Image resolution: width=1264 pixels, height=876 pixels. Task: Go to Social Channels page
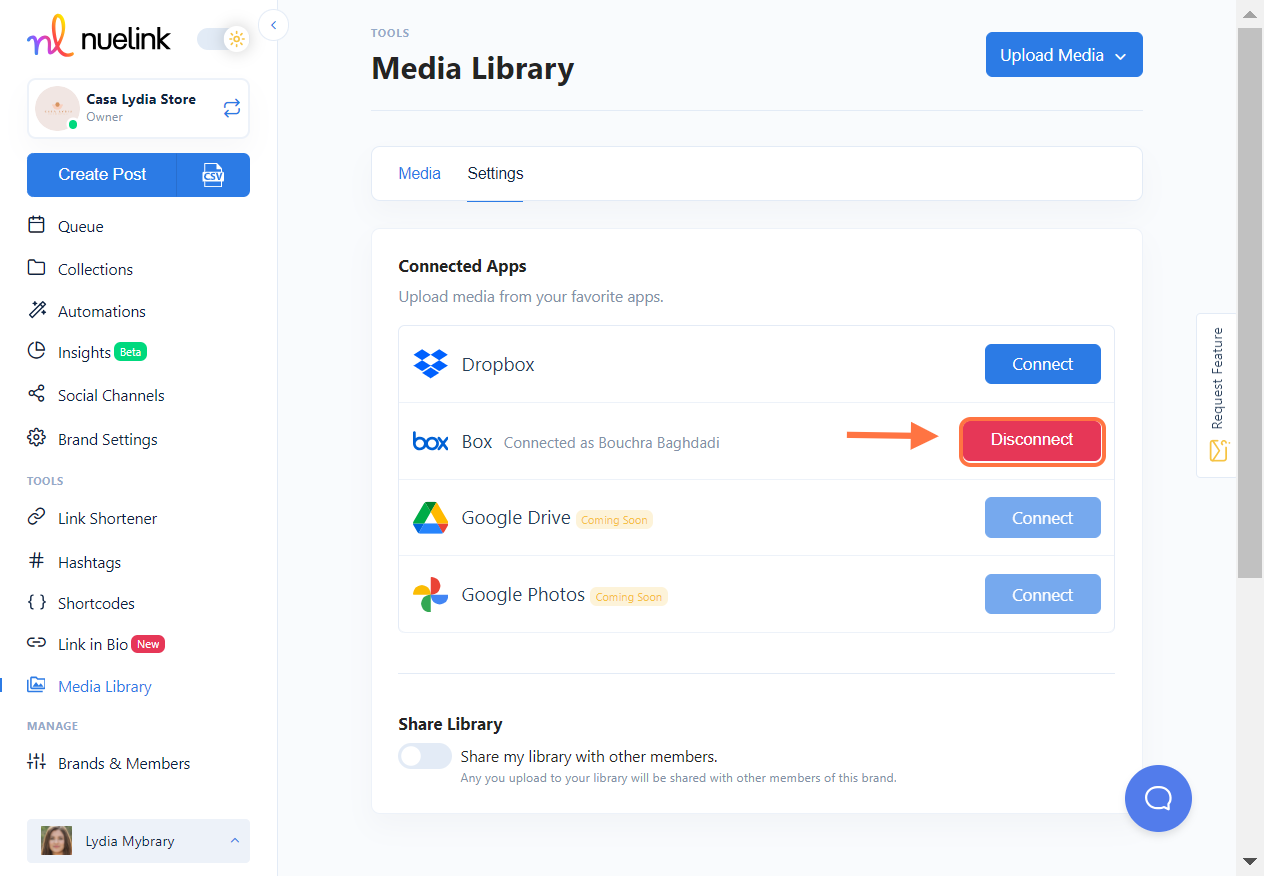pyautogui.click(x=111, y=396)
